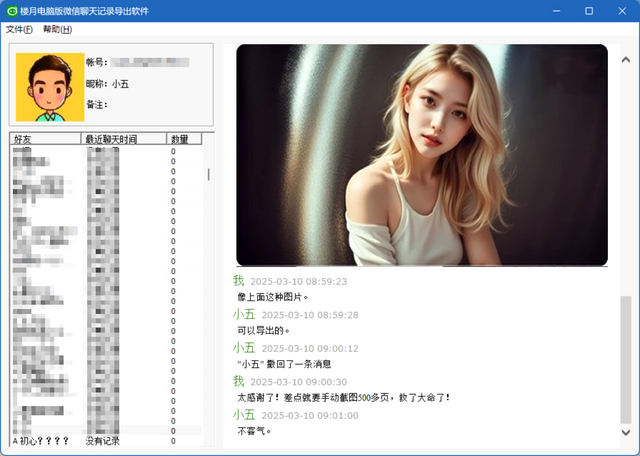This screenshot has height=456, width=640.
Task: Open the 帮助(H) menu
Action: coord(58,29)
